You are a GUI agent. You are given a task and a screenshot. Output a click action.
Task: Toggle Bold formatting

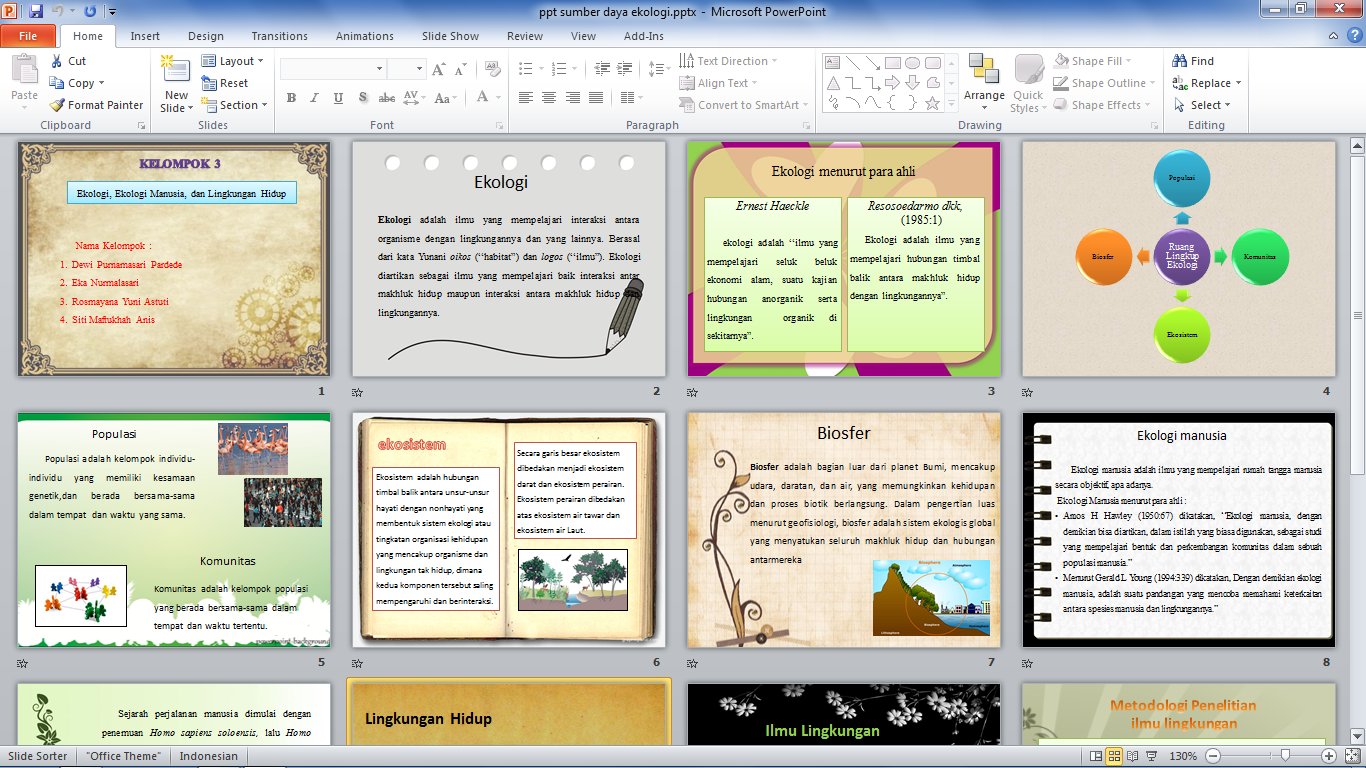[x=291, y=98]
